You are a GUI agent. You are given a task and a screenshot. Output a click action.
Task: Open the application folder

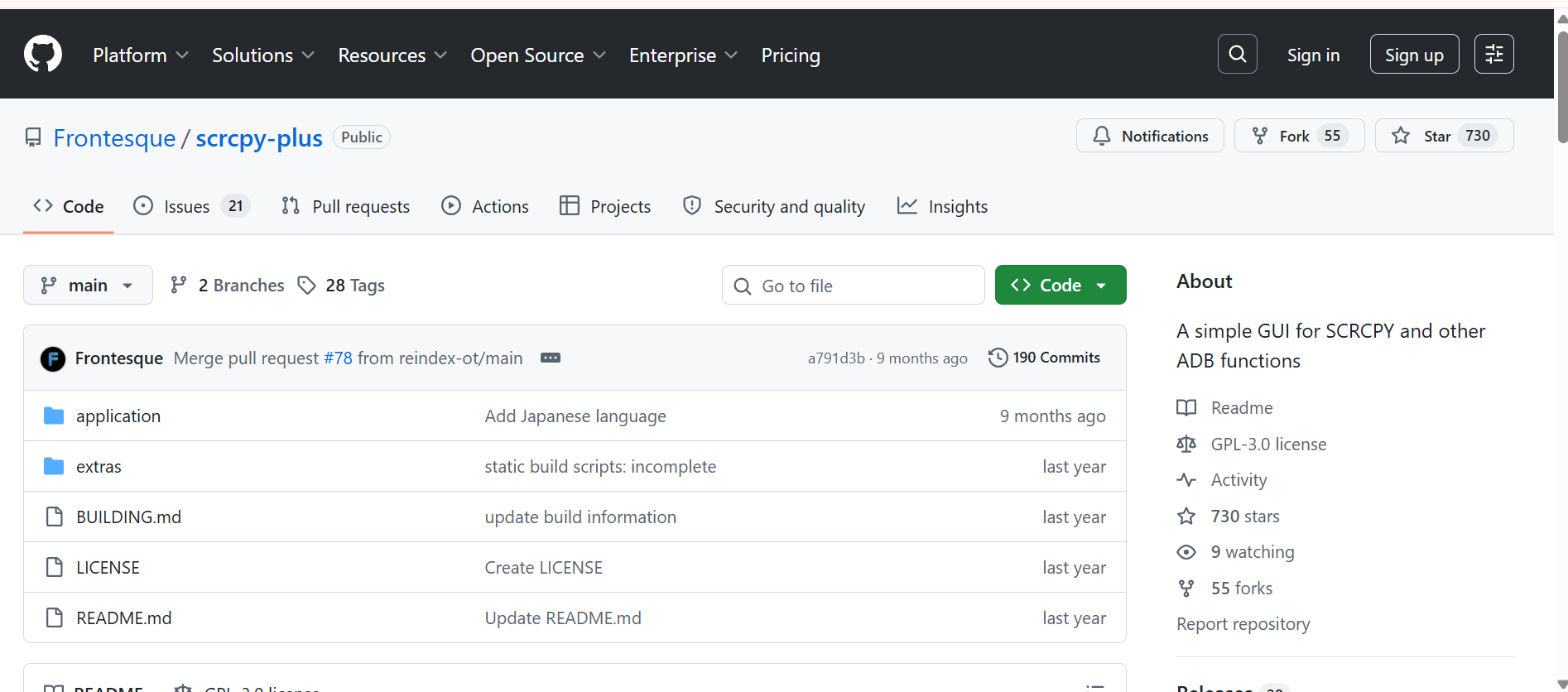tap(118, 416)
